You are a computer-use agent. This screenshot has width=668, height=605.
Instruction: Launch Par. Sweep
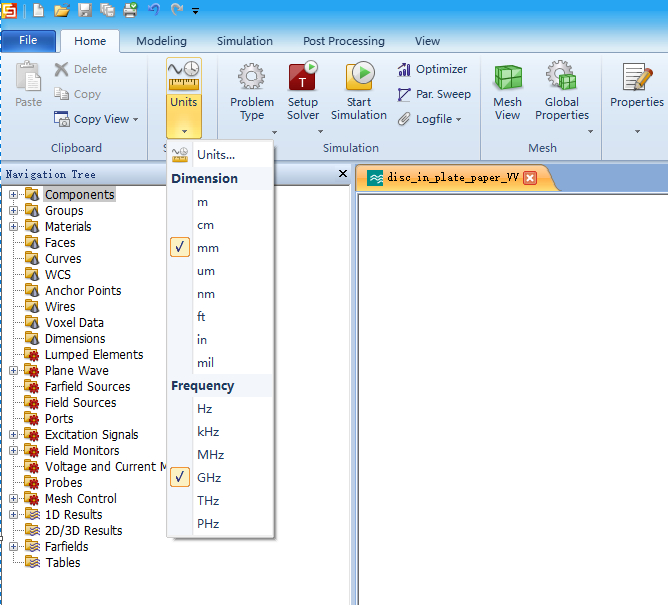tap(434, 94)
